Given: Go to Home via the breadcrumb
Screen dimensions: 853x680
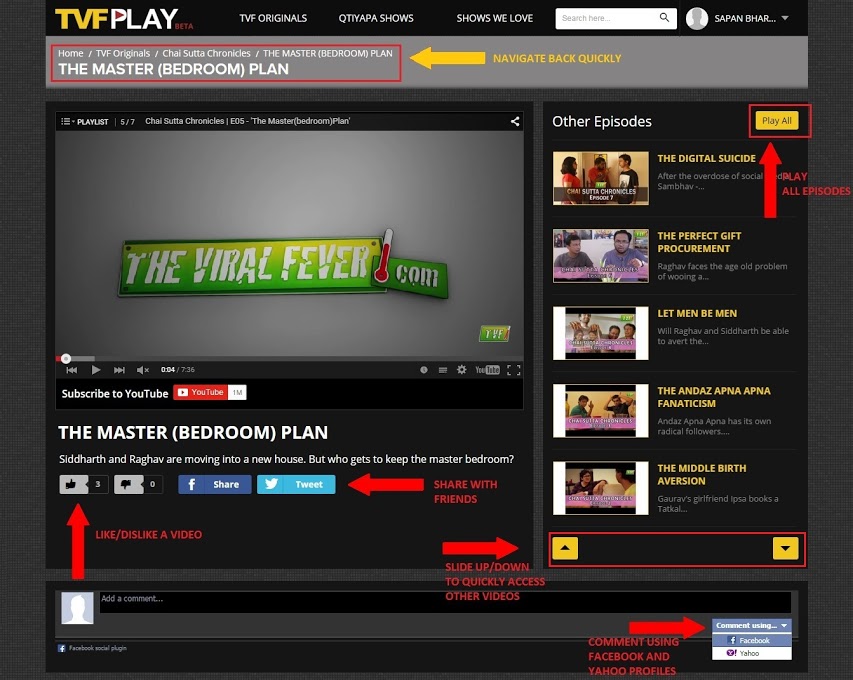Looking at the screenshot, I should click(x=71, y=53).
